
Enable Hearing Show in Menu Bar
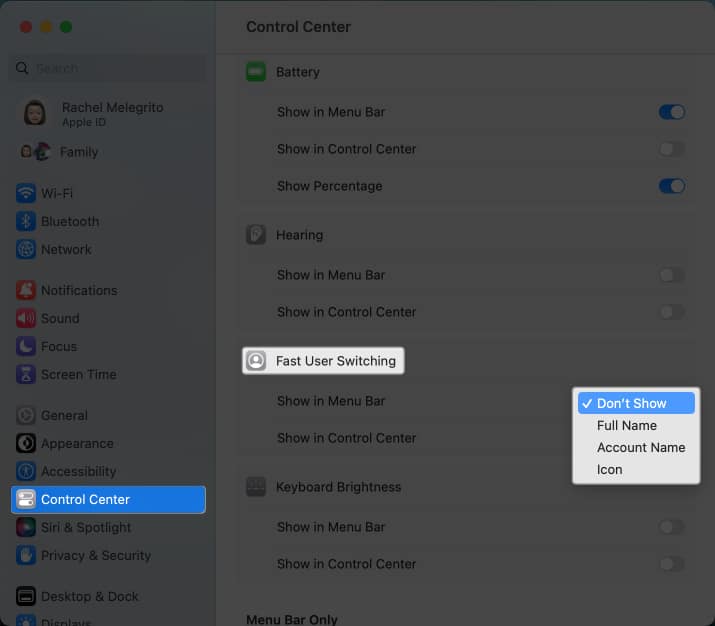coord(672,275)
